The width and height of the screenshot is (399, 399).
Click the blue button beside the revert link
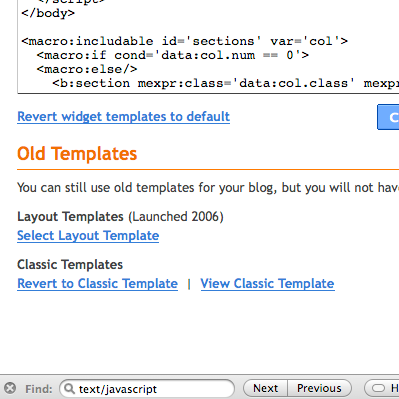click(x=388, y=117)
